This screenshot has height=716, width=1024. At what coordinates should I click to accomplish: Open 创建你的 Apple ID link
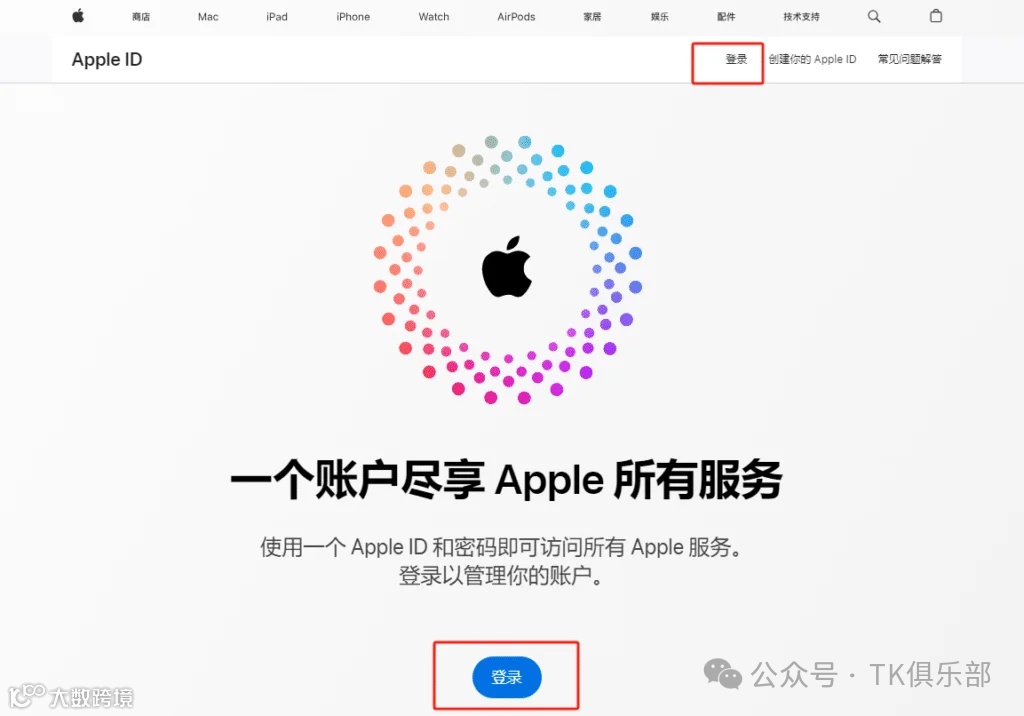812,59
